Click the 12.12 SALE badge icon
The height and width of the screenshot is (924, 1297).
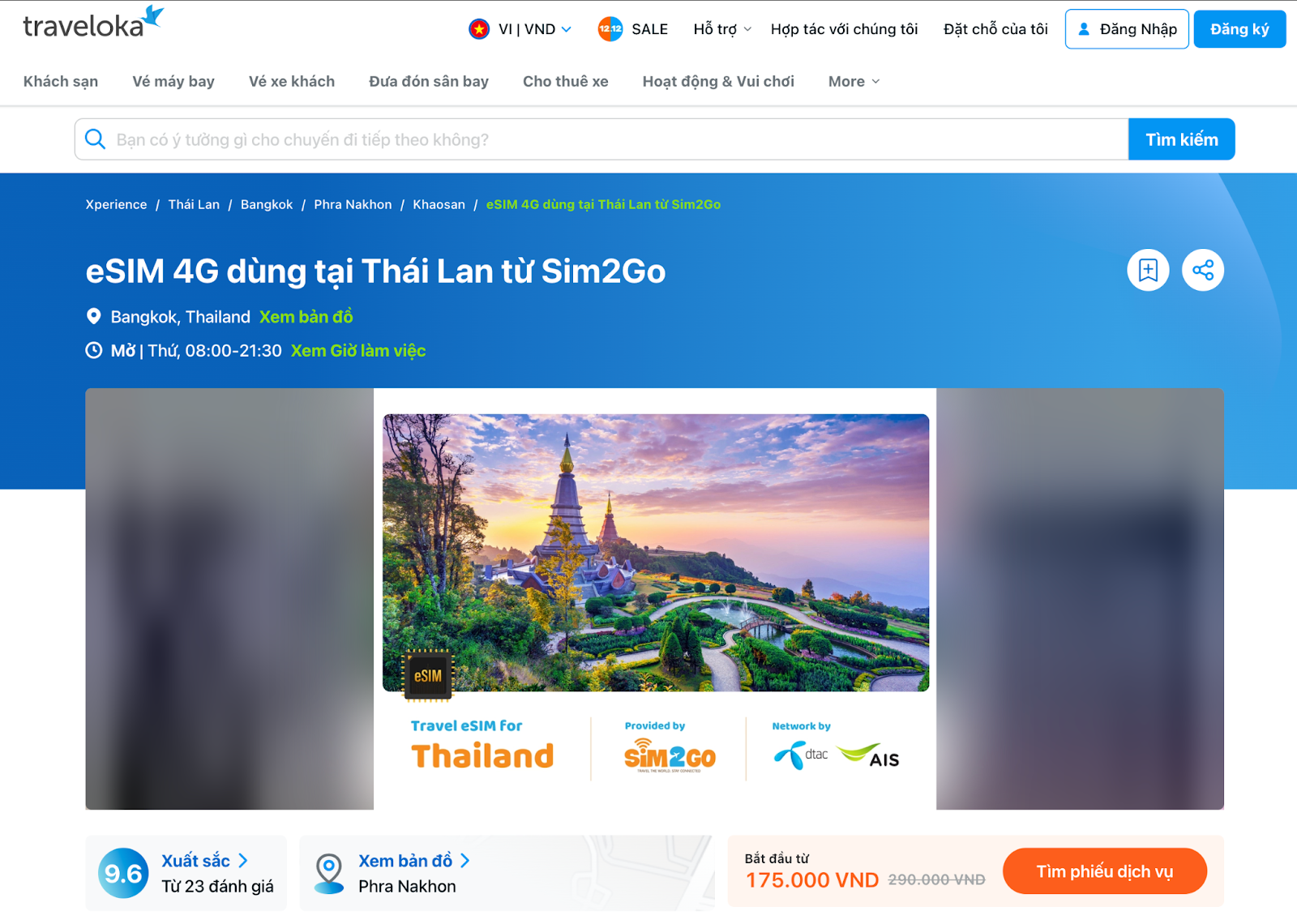point(610,29)
